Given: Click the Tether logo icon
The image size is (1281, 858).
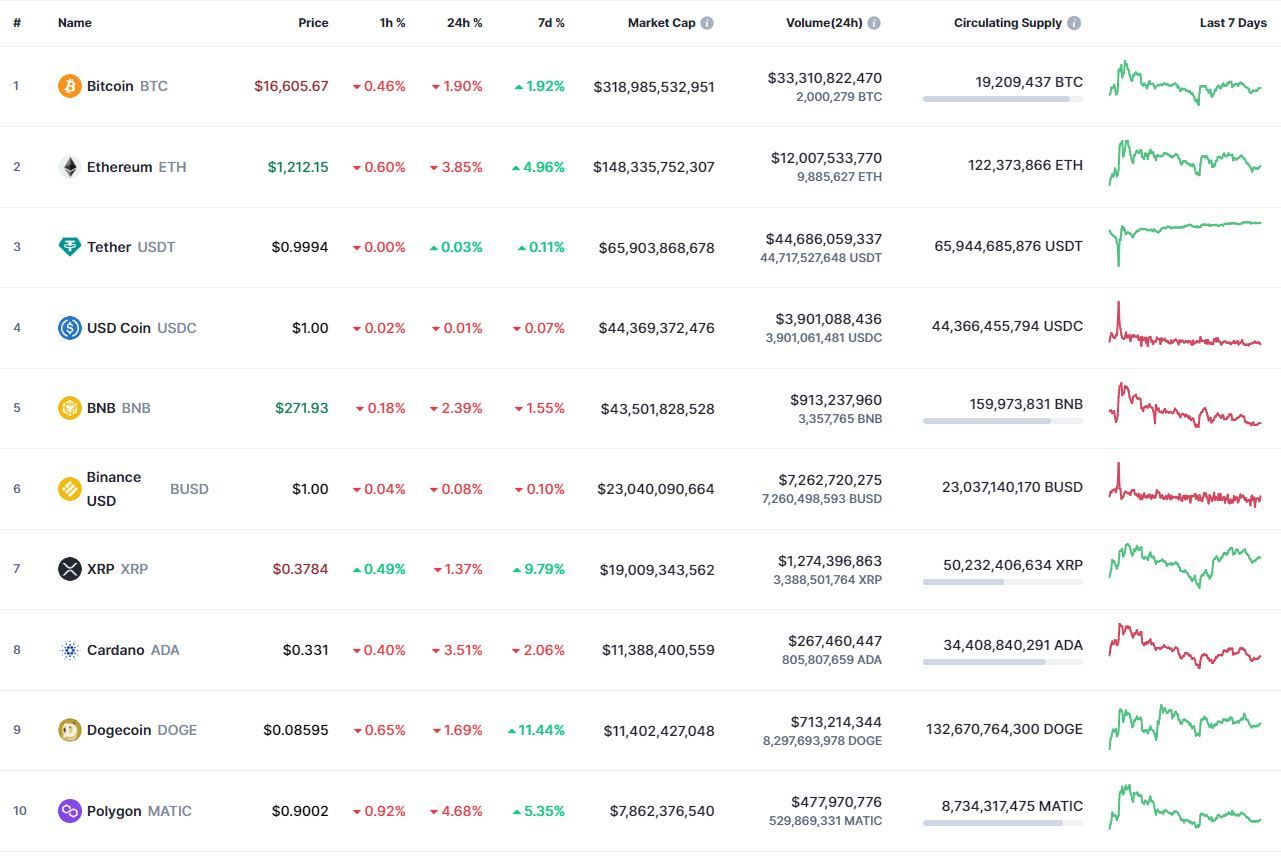Looking at the screenshot, I should (x=69, y=247).
